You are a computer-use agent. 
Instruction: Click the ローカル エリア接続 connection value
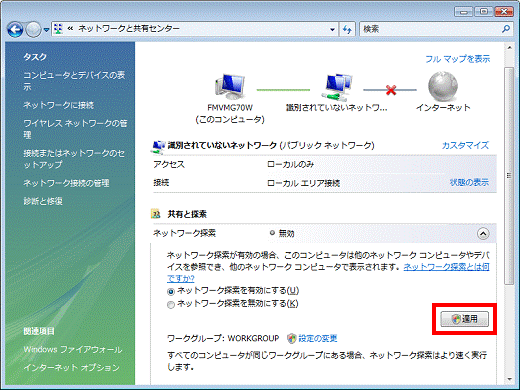tap(303, 183)
